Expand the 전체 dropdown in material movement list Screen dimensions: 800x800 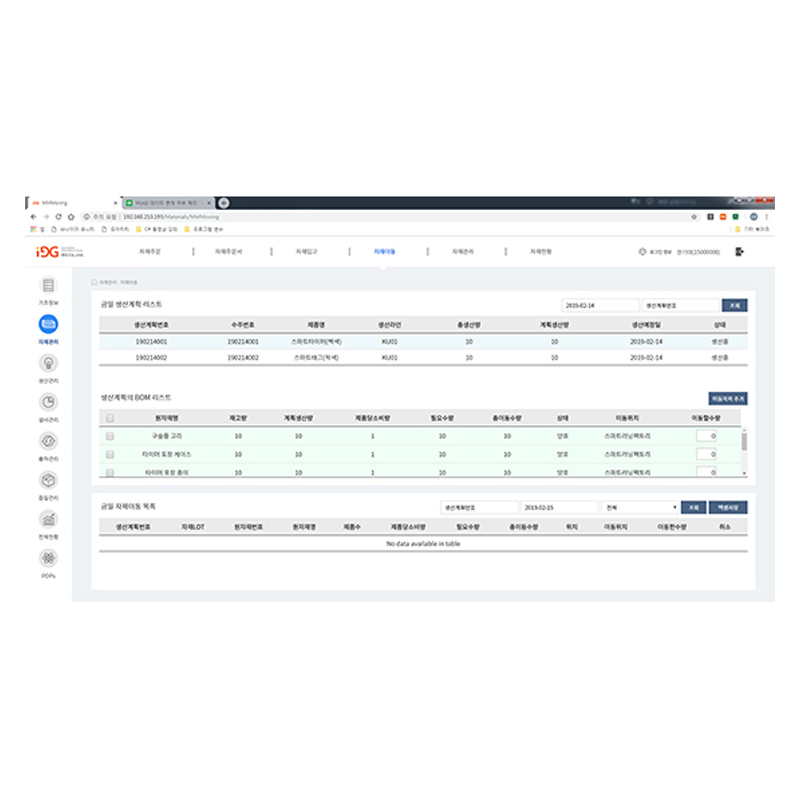click(x=640, y=507)
